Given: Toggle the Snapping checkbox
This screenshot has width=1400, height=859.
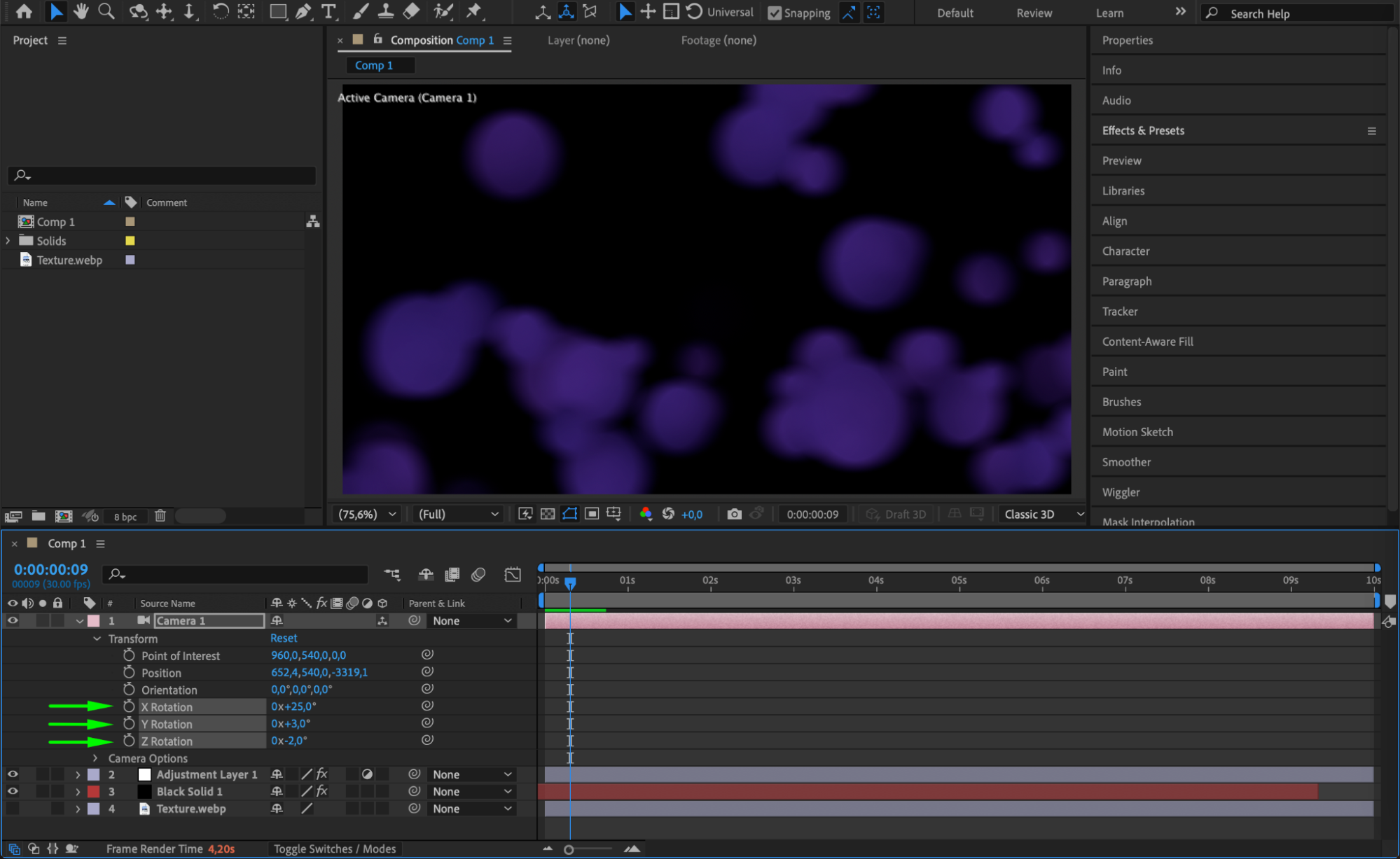Looking at the screenshot, I should coord(775,13).
